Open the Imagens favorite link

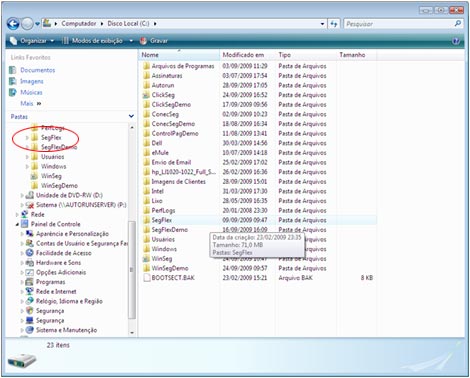coord(32,81)
